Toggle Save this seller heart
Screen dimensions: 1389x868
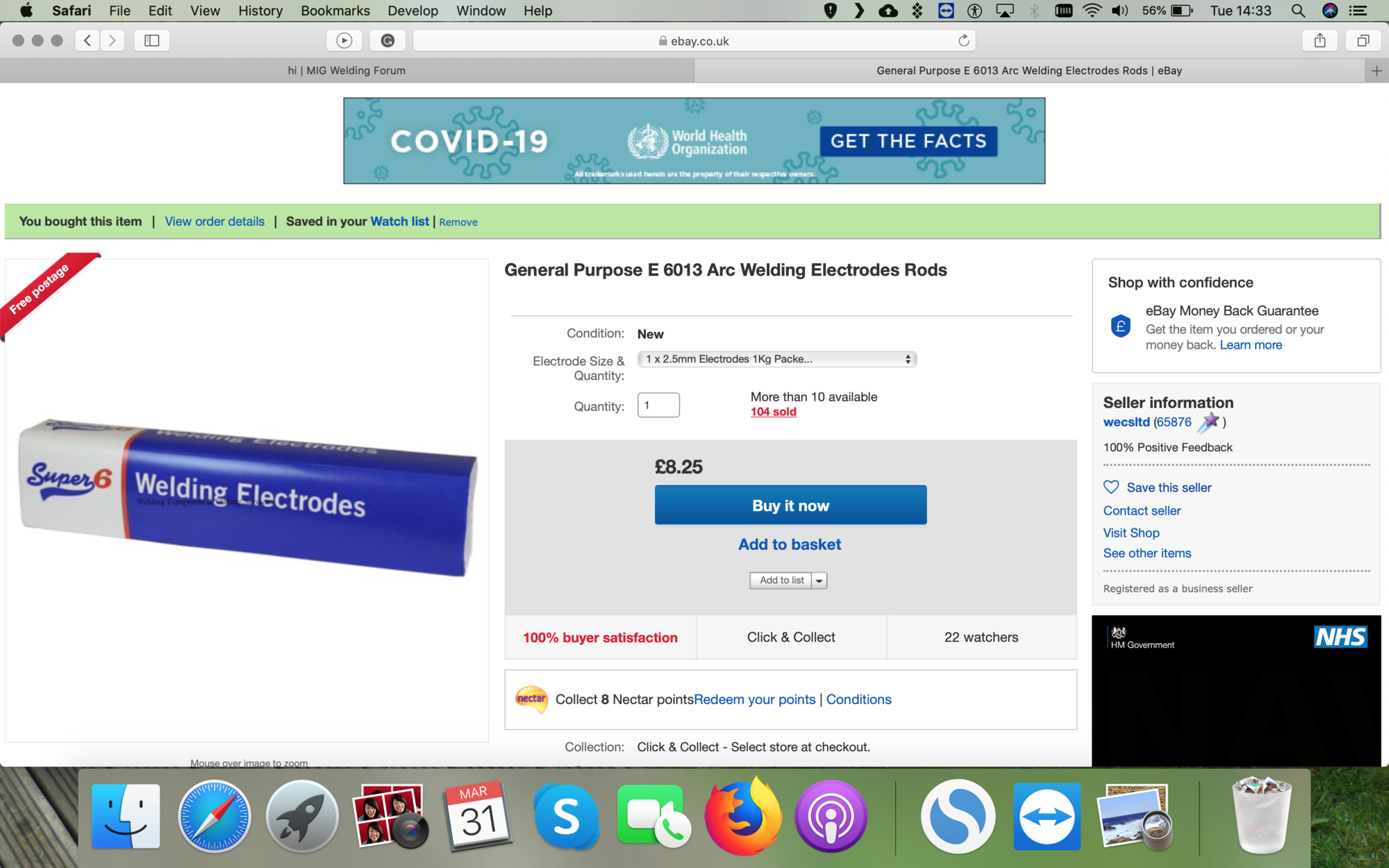coord(1111,487)
